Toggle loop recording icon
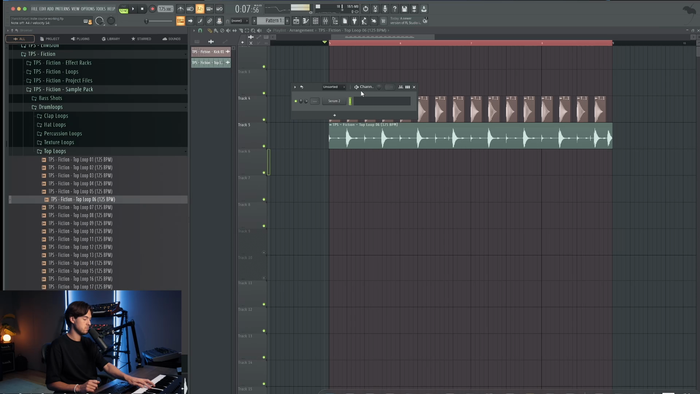Image resolution: width=700 pixels, height=394 pixels. pyautogui.click(x=219, y=9)
